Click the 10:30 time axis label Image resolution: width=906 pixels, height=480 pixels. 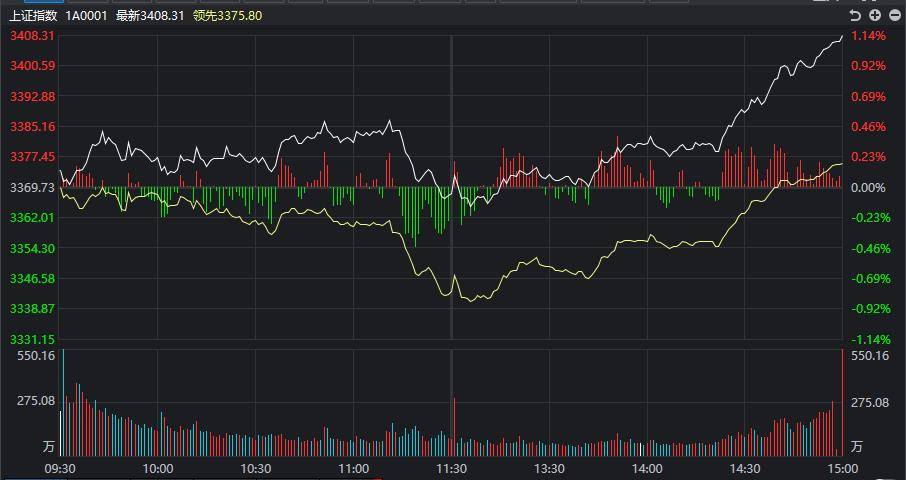(256, 468)
